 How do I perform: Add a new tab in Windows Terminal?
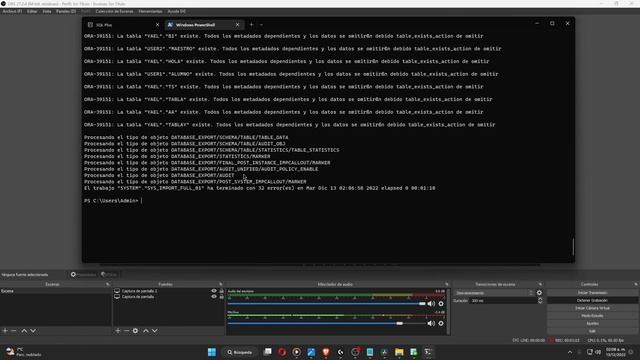[251, 25]
